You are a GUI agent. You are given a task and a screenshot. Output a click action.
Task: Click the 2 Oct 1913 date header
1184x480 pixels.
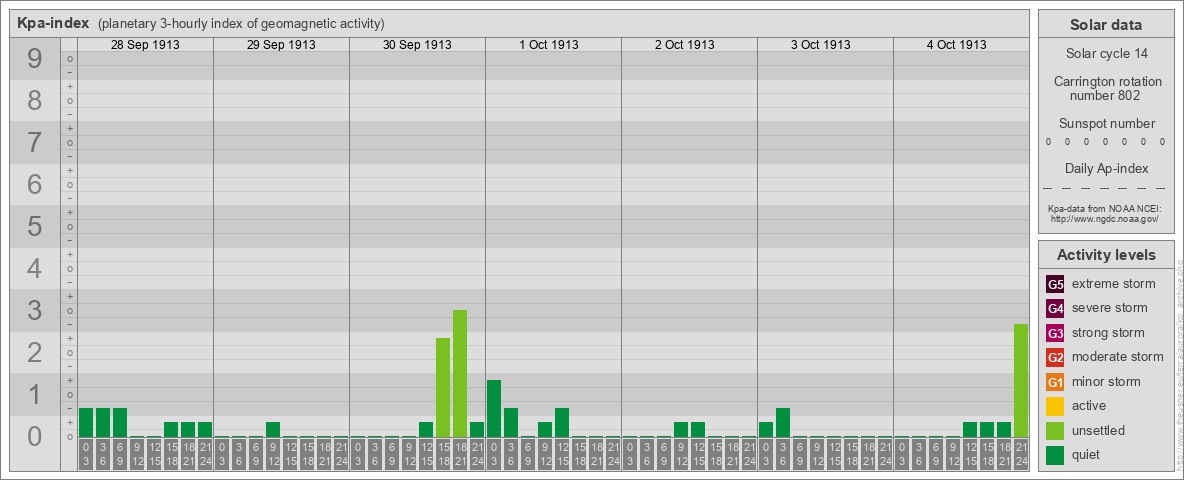[685, 45]
